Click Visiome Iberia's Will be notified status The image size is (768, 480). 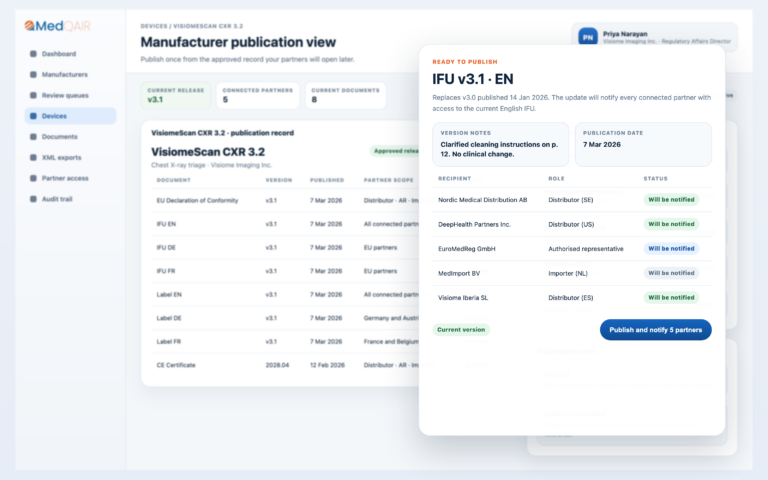click(671, 298)
